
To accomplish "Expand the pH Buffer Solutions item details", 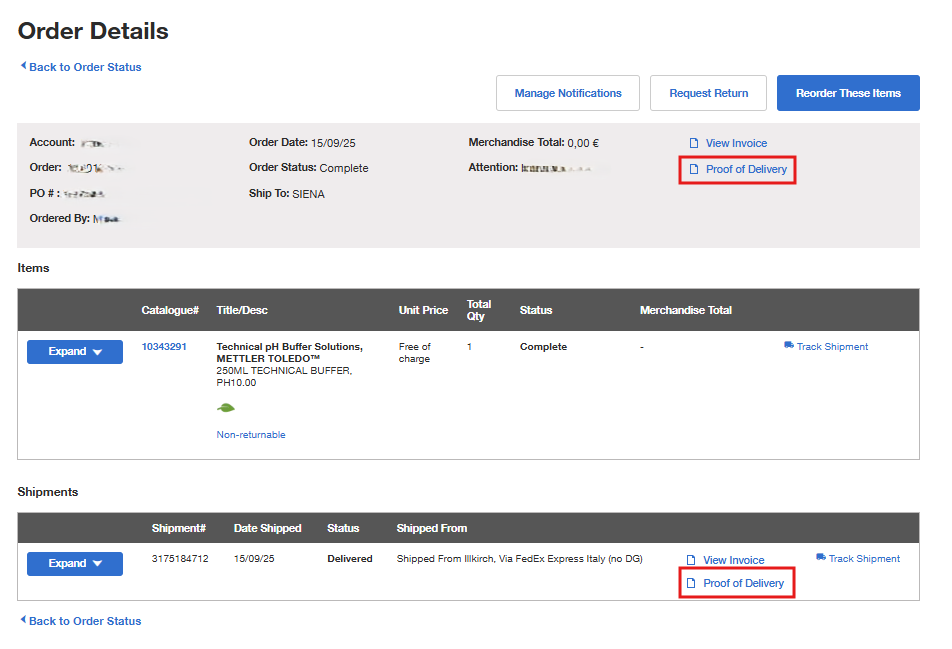I will click(x=74, y=351).
